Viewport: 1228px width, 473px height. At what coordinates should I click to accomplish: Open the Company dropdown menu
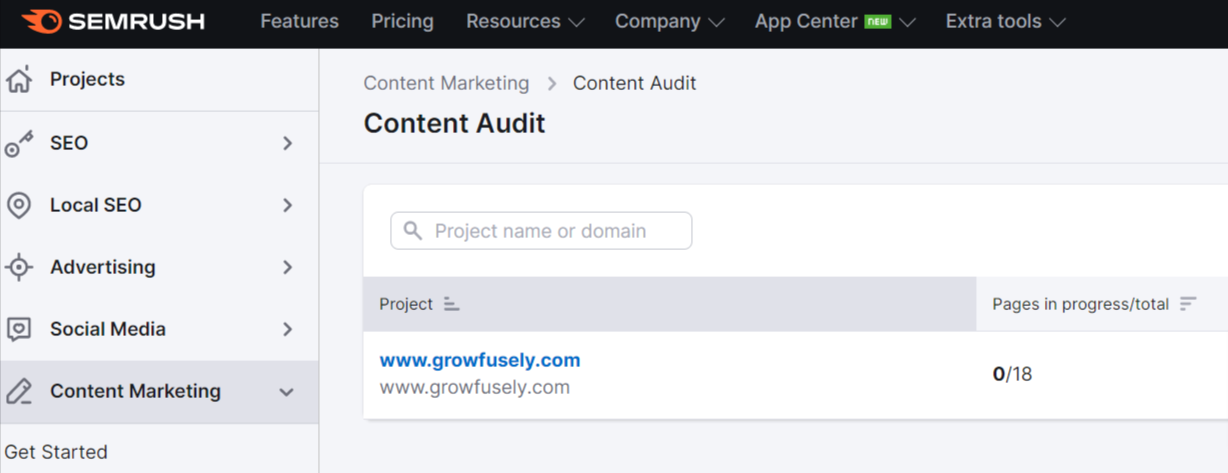670,21
